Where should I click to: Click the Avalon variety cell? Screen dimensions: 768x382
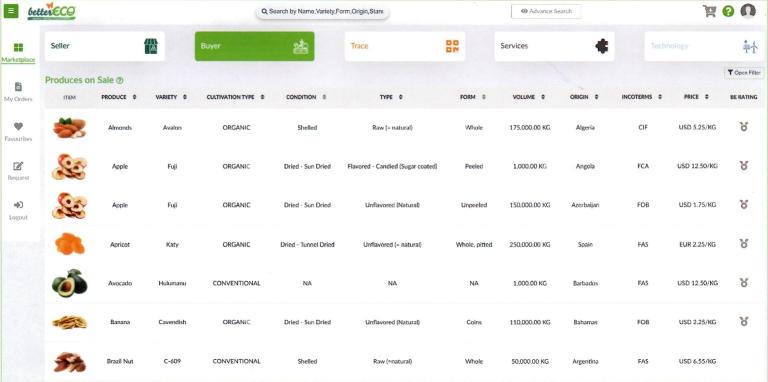tap(172, 127)
